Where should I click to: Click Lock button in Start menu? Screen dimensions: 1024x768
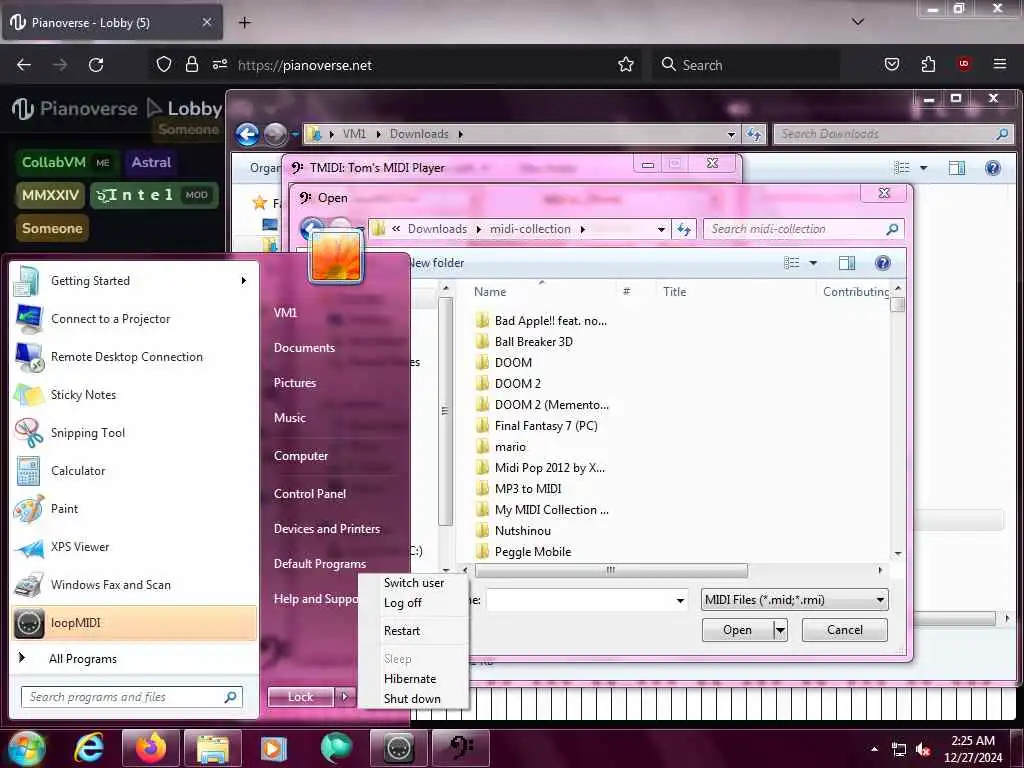300,697
